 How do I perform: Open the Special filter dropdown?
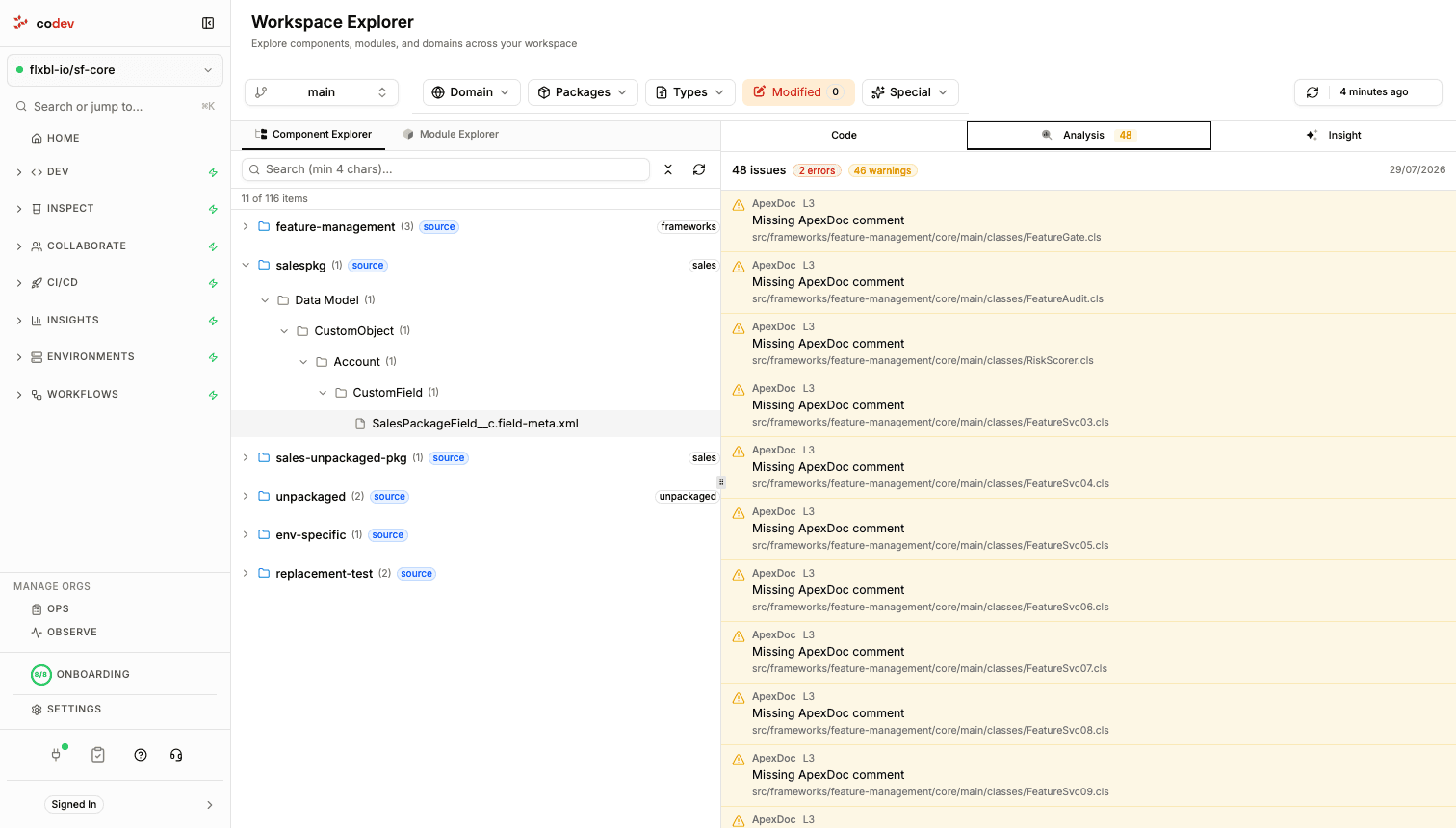pos(910,92)
